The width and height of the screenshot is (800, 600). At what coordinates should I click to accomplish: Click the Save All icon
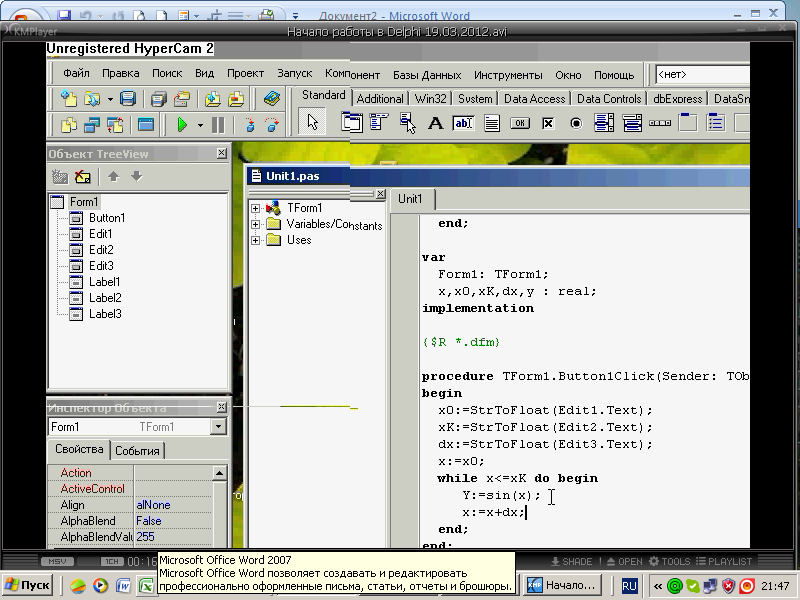159,98
